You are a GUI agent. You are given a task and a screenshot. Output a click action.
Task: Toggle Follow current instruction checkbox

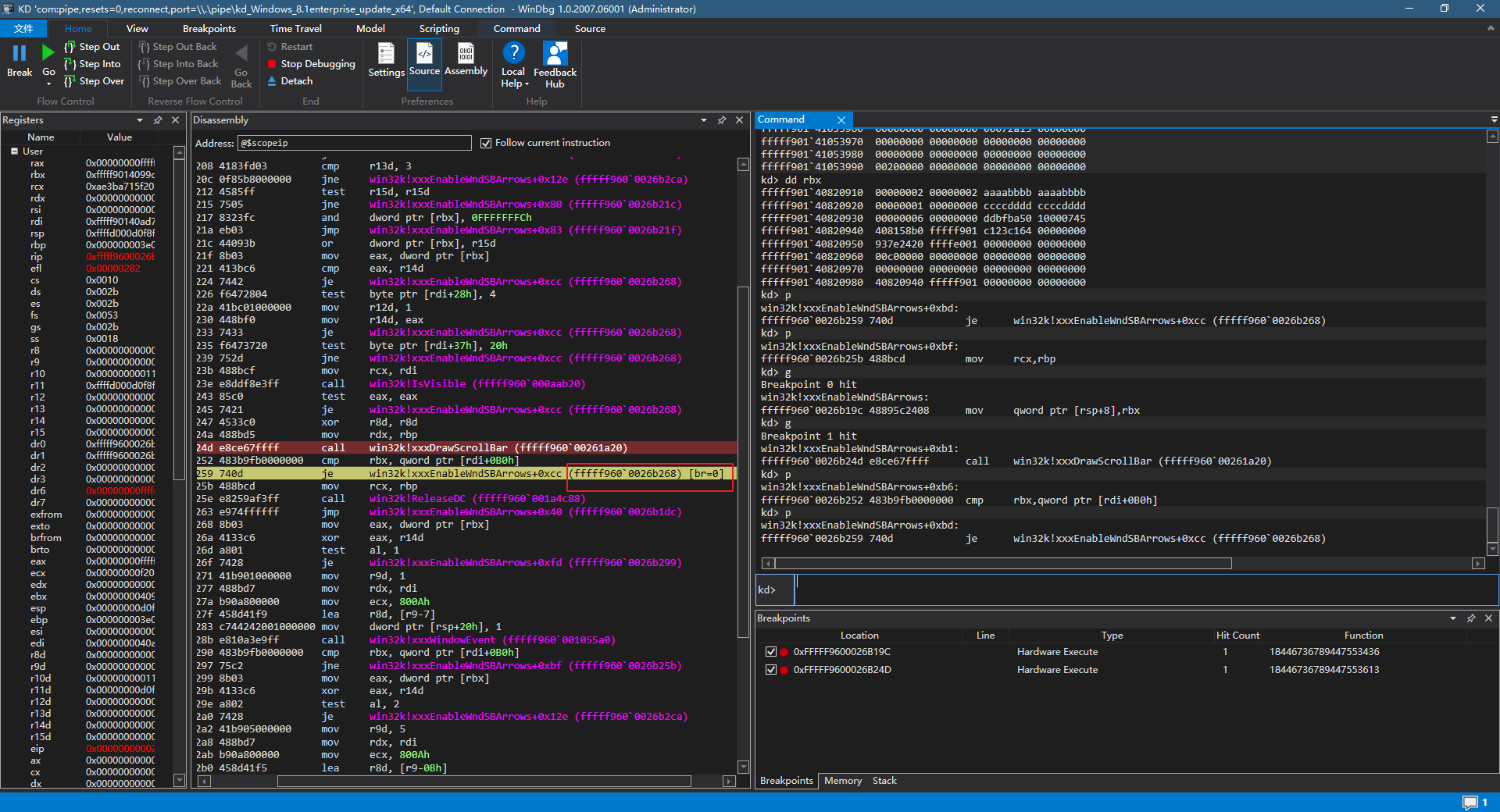click(x=486, y=143)
